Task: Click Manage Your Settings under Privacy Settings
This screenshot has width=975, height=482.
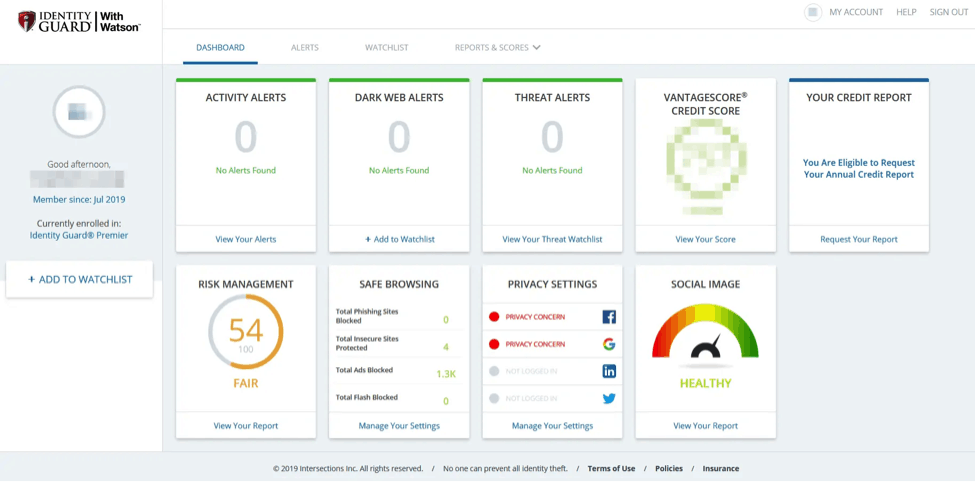Action: pyautogui.click(x=552, y=426)
